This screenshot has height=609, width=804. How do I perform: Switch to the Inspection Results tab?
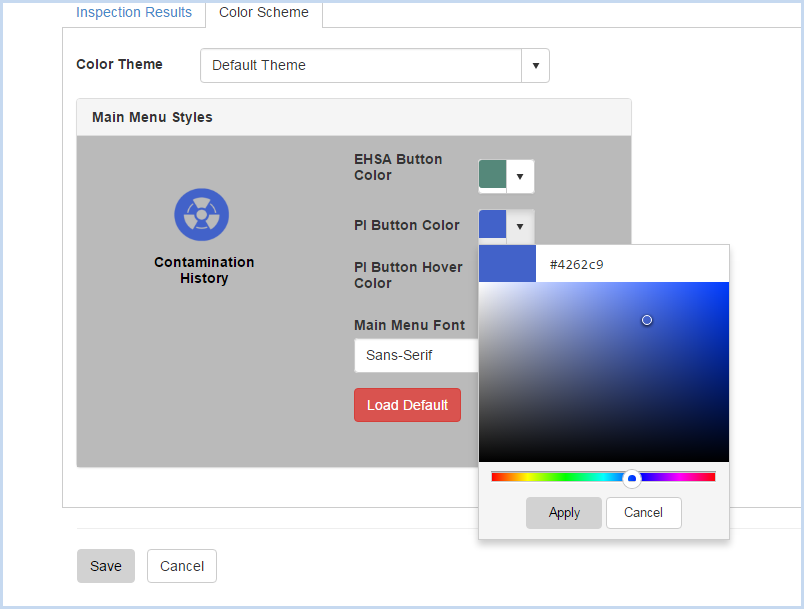point(134,12)
